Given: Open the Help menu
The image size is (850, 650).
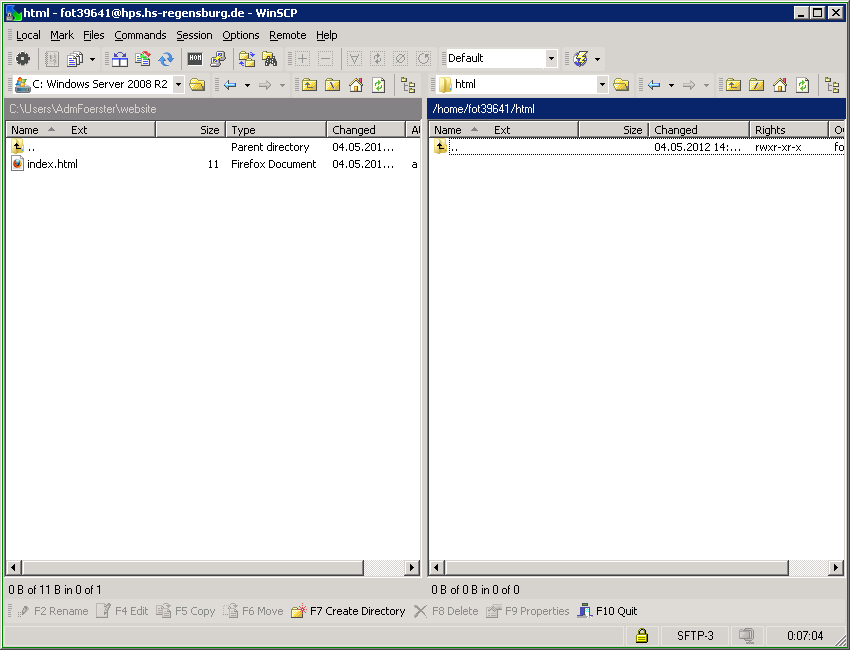Looking at the screenshot, I should pos(327,35).
